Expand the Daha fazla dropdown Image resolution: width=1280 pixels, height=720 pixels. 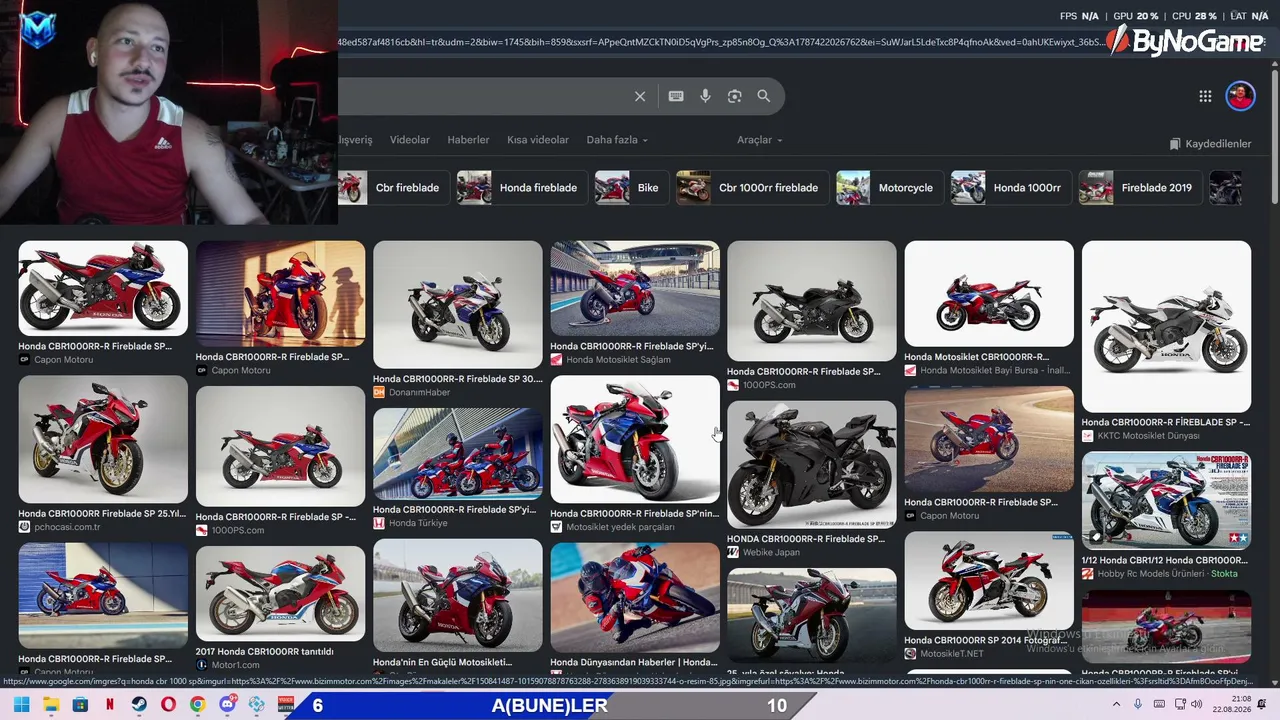(617, 140)
